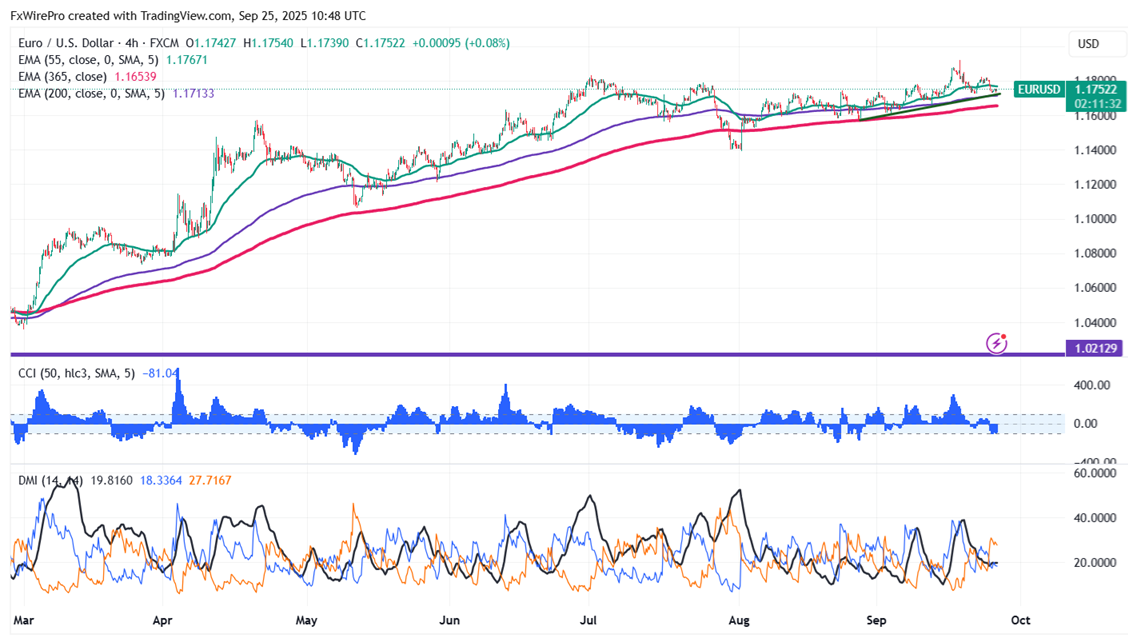
Task: Click the Jul label on time axis
Action: [588, 620]
